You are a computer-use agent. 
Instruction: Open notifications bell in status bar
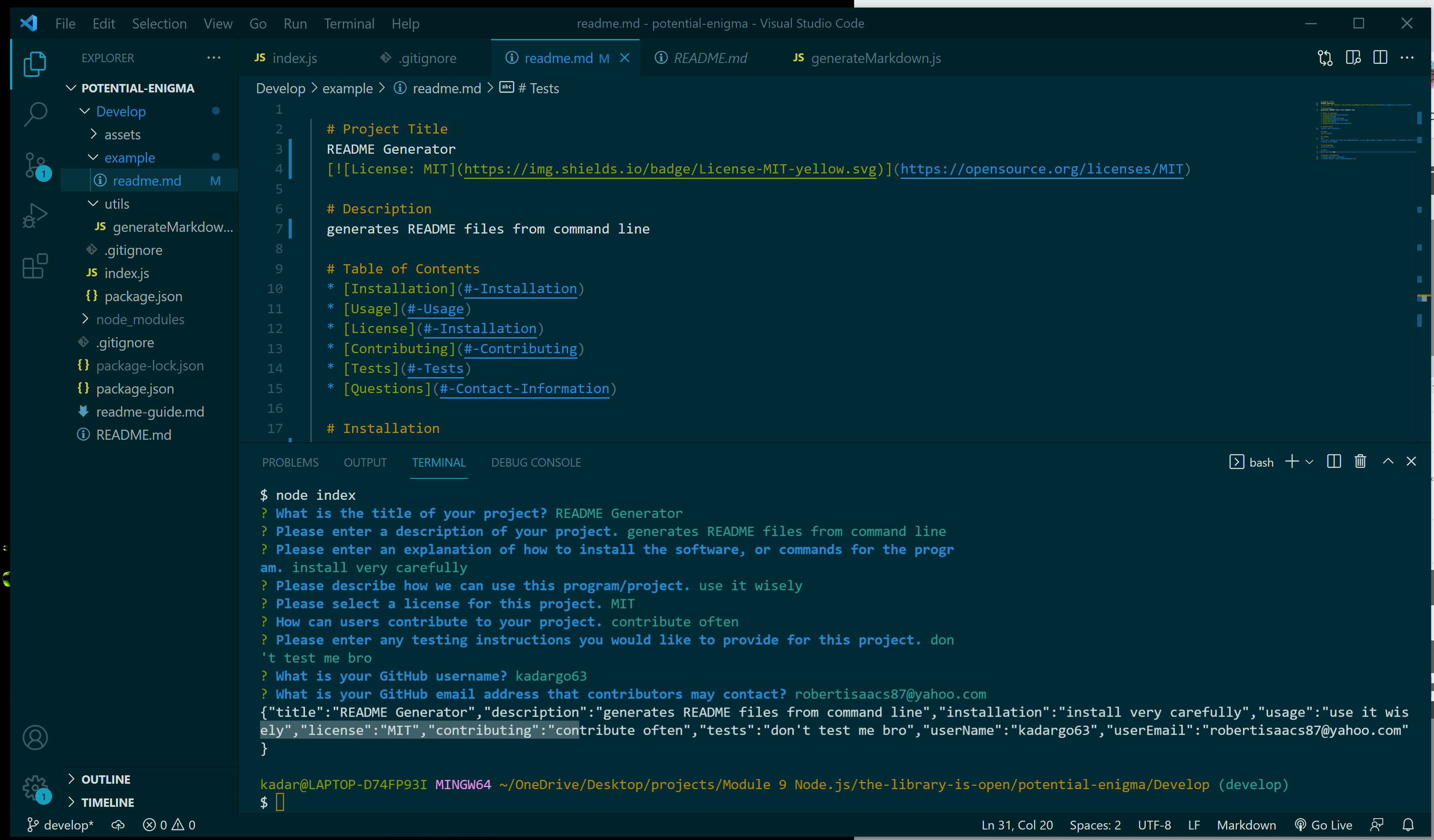click(x=1408, y=824)
